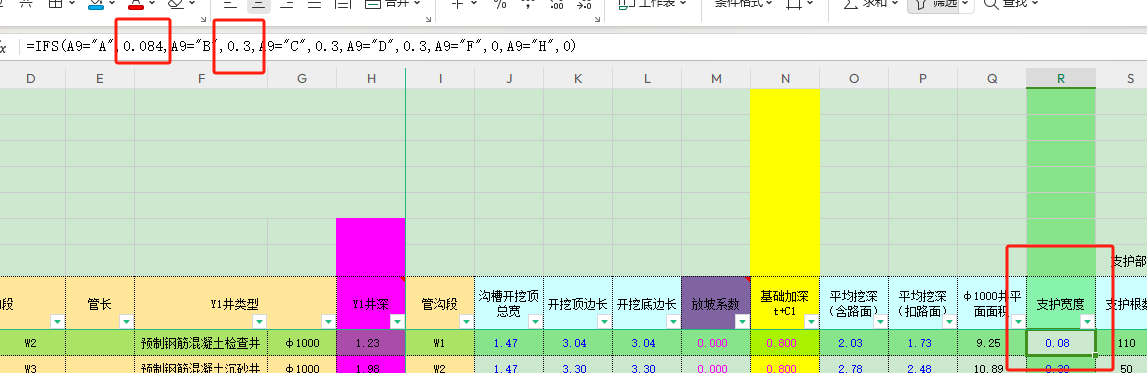Select cell 预制钢筋混凝土沉砂井
The width and height of the screenshot is (1147, 373).
coord(201,365)
